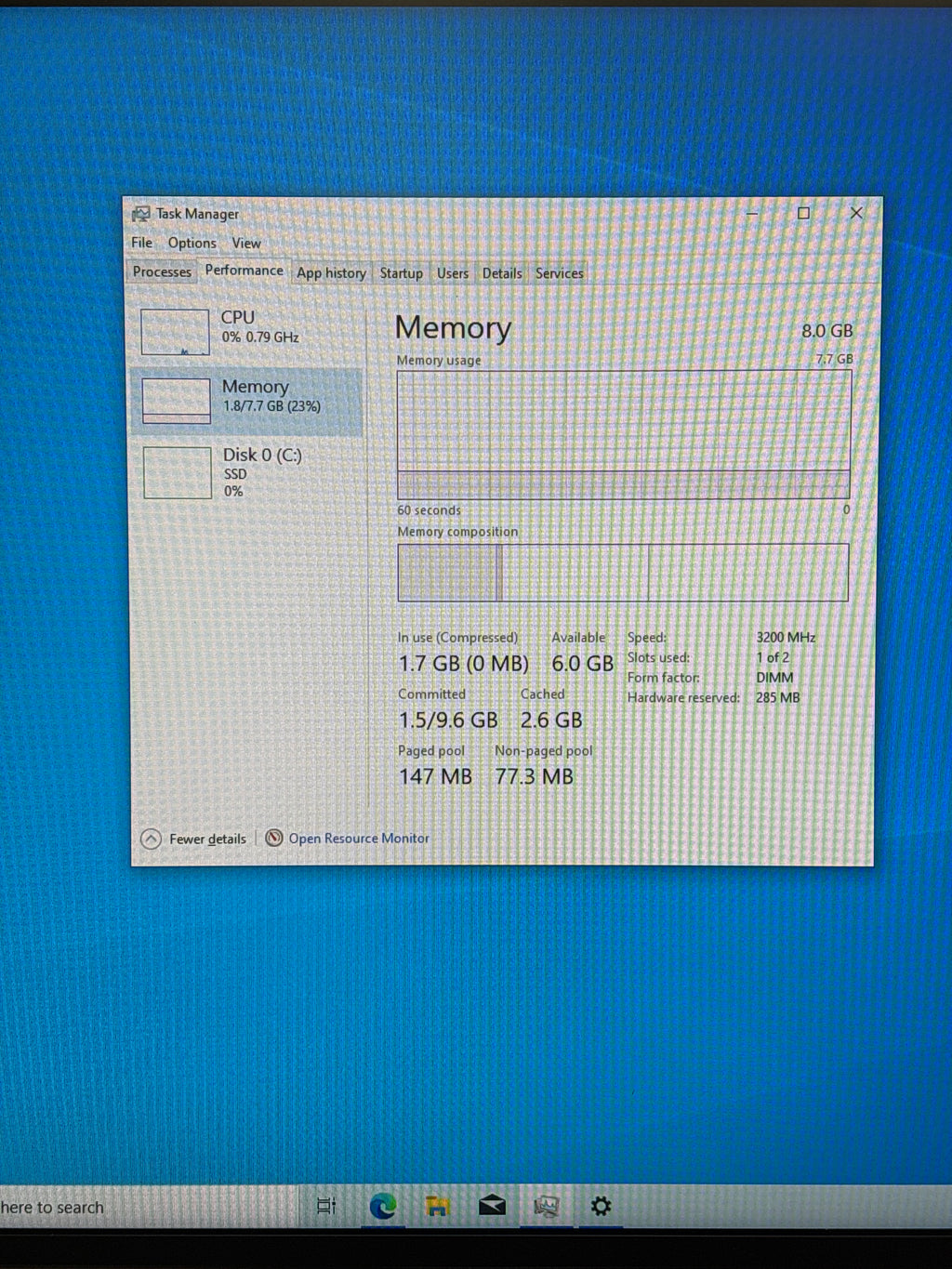
Task: Open the Options menu
Action: pyautogui.click(x=192, y=243)
